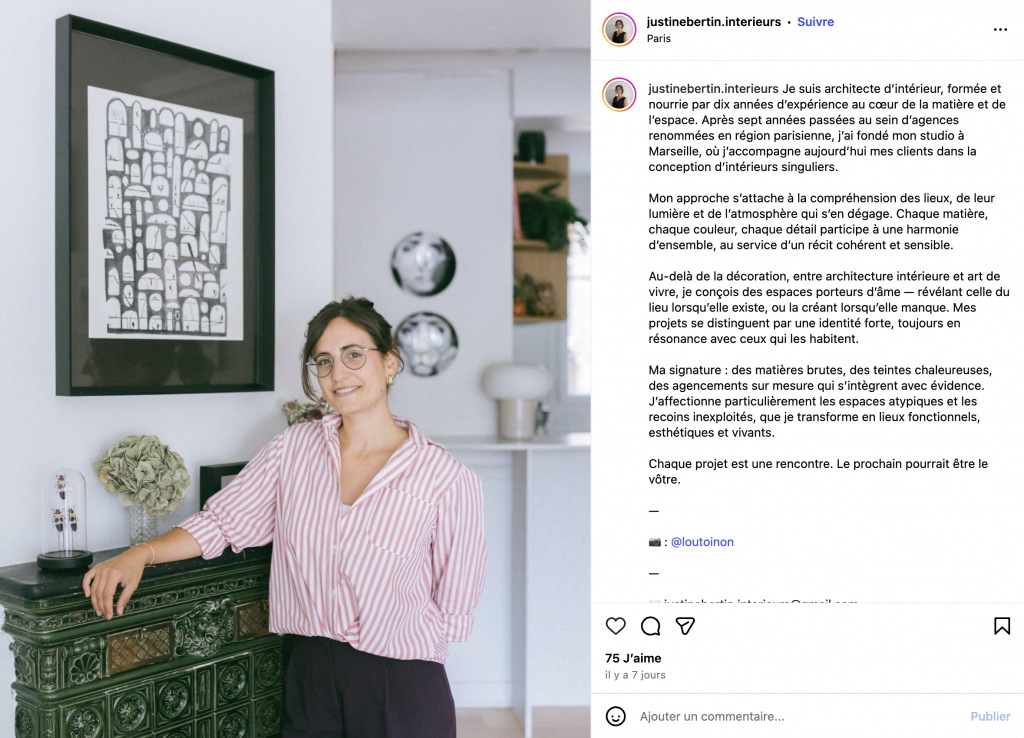Click the profile avatar beside the caption
Screen dimensions: 1024x738
point(619,95)
